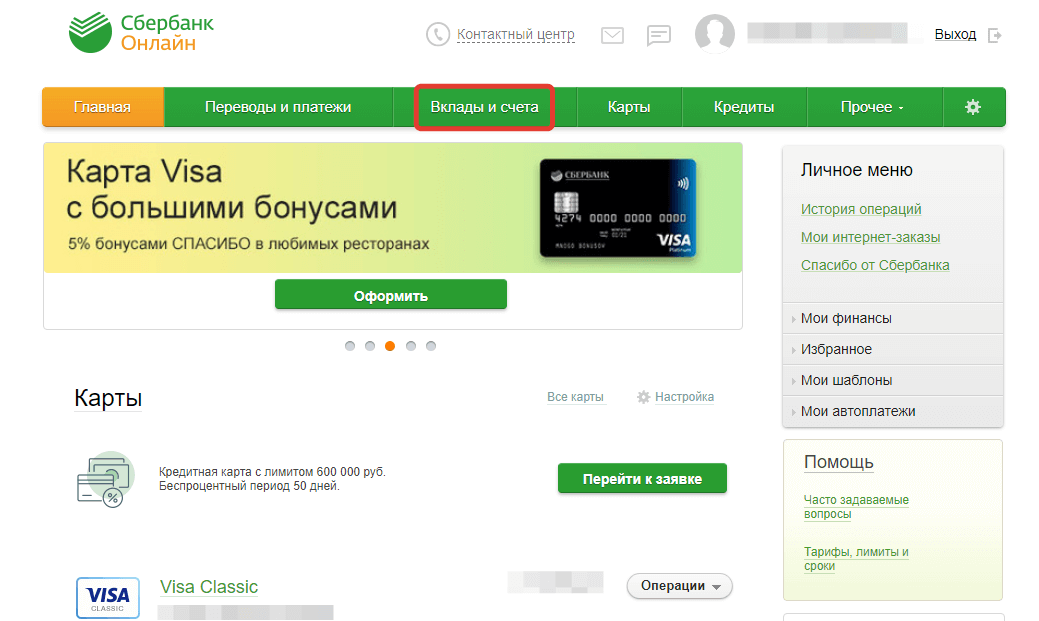Image resolution: width=1039 pixels, height=621 pixels.
Task: Click 'Беспроцентный период 50 дней.' text
Action: click(249, 486)
